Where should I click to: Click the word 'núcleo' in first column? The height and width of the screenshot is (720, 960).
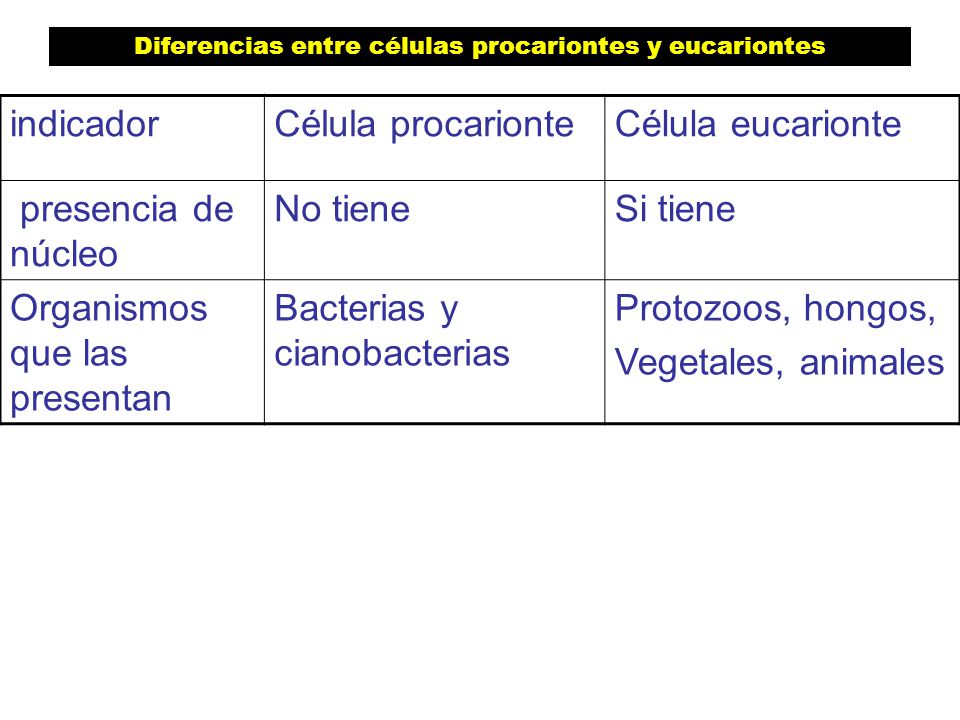(x=64, y=253)
